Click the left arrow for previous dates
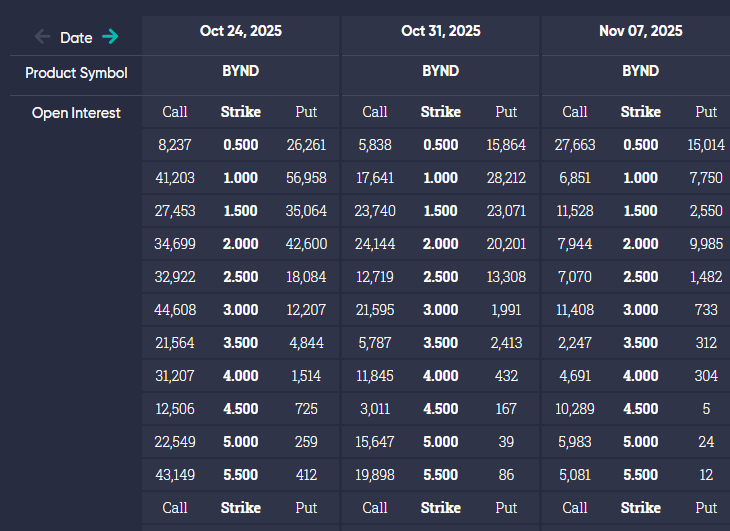Image resolution: width=730 pixels, height=531 pixels. point(42,37)
